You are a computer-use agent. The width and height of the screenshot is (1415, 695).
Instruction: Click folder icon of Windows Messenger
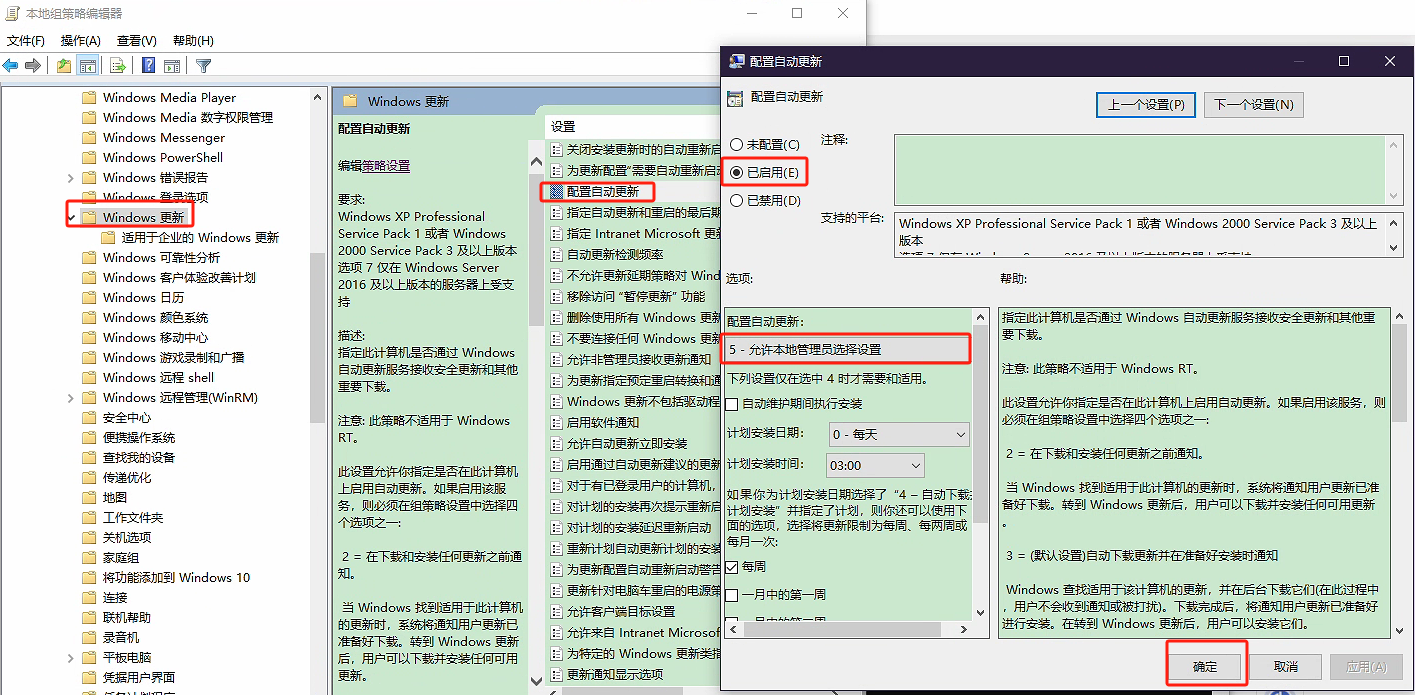pyautogui.click(x=88, y=137)
